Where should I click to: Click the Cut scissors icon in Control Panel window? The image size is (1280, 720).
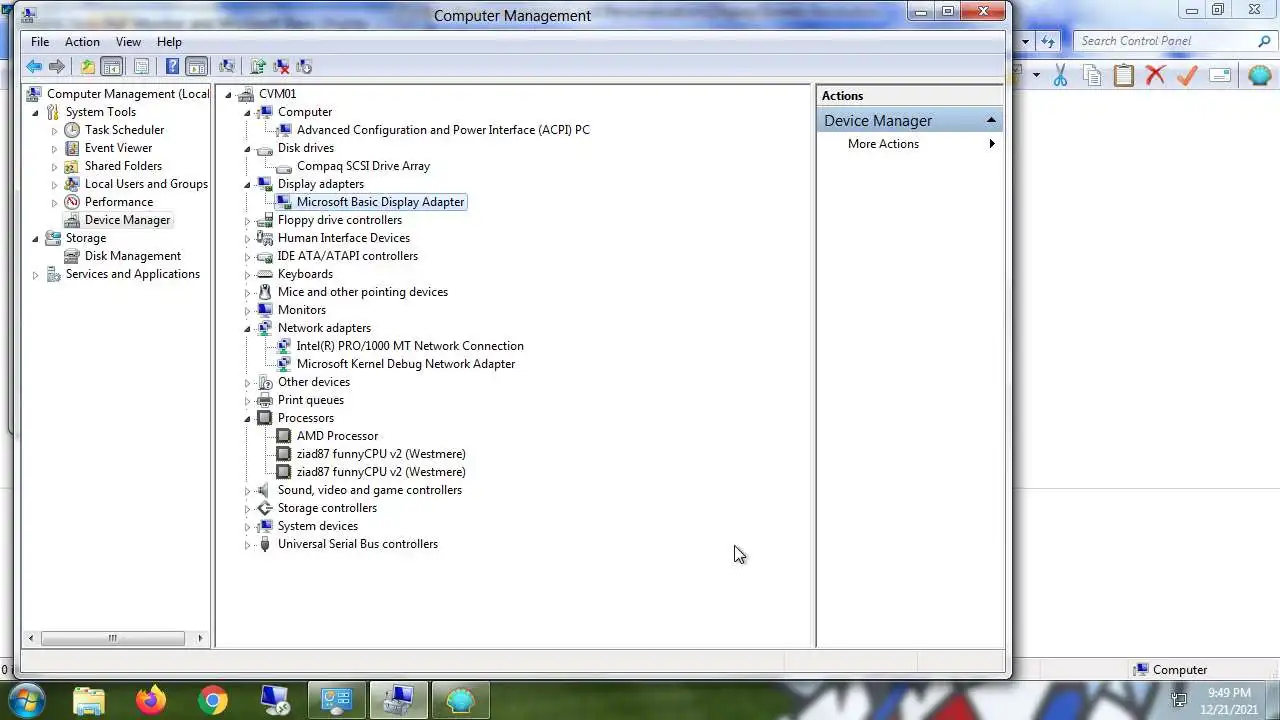point(1060,75)
